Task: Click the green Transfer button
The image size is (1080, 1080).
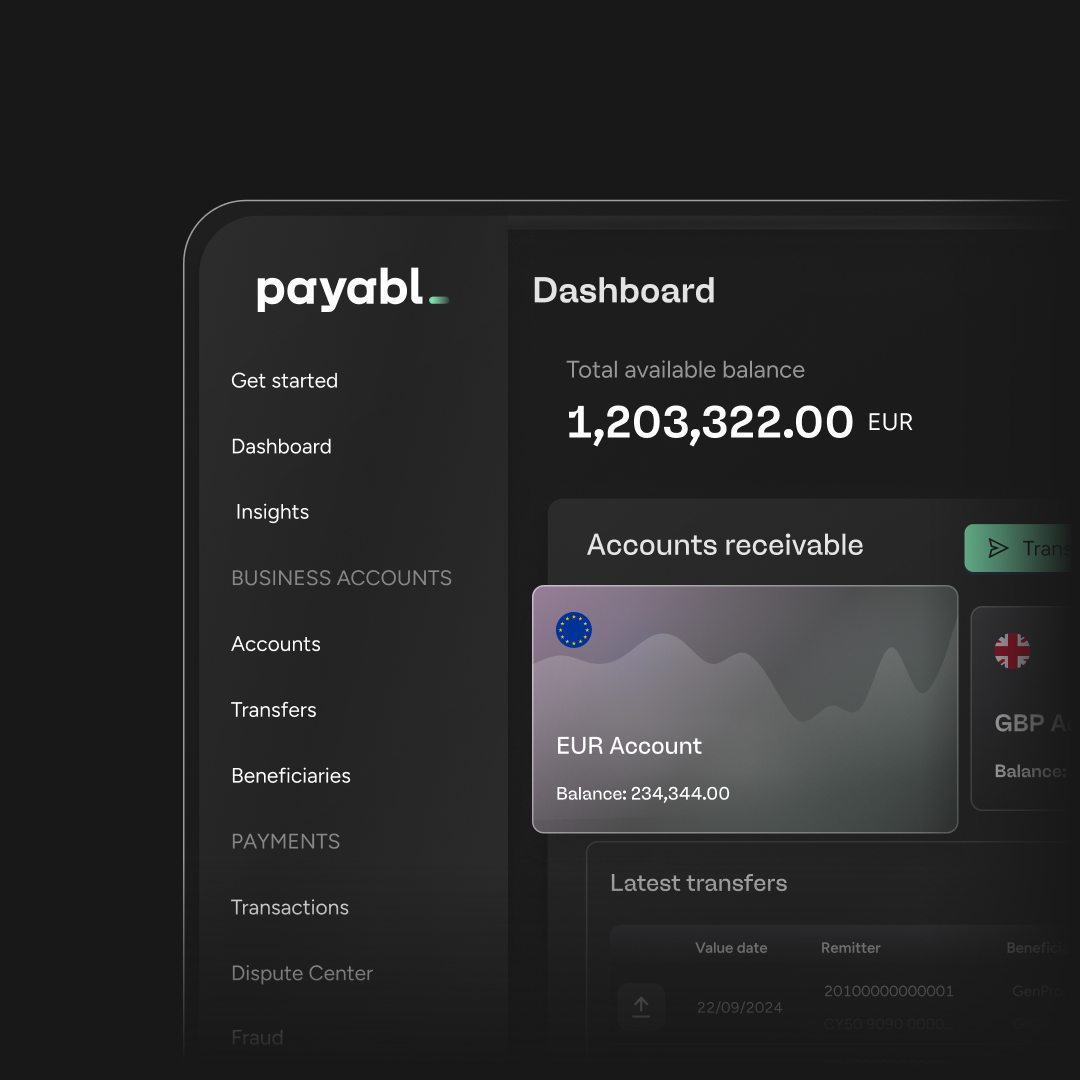Action: (x=1022, y=548)
